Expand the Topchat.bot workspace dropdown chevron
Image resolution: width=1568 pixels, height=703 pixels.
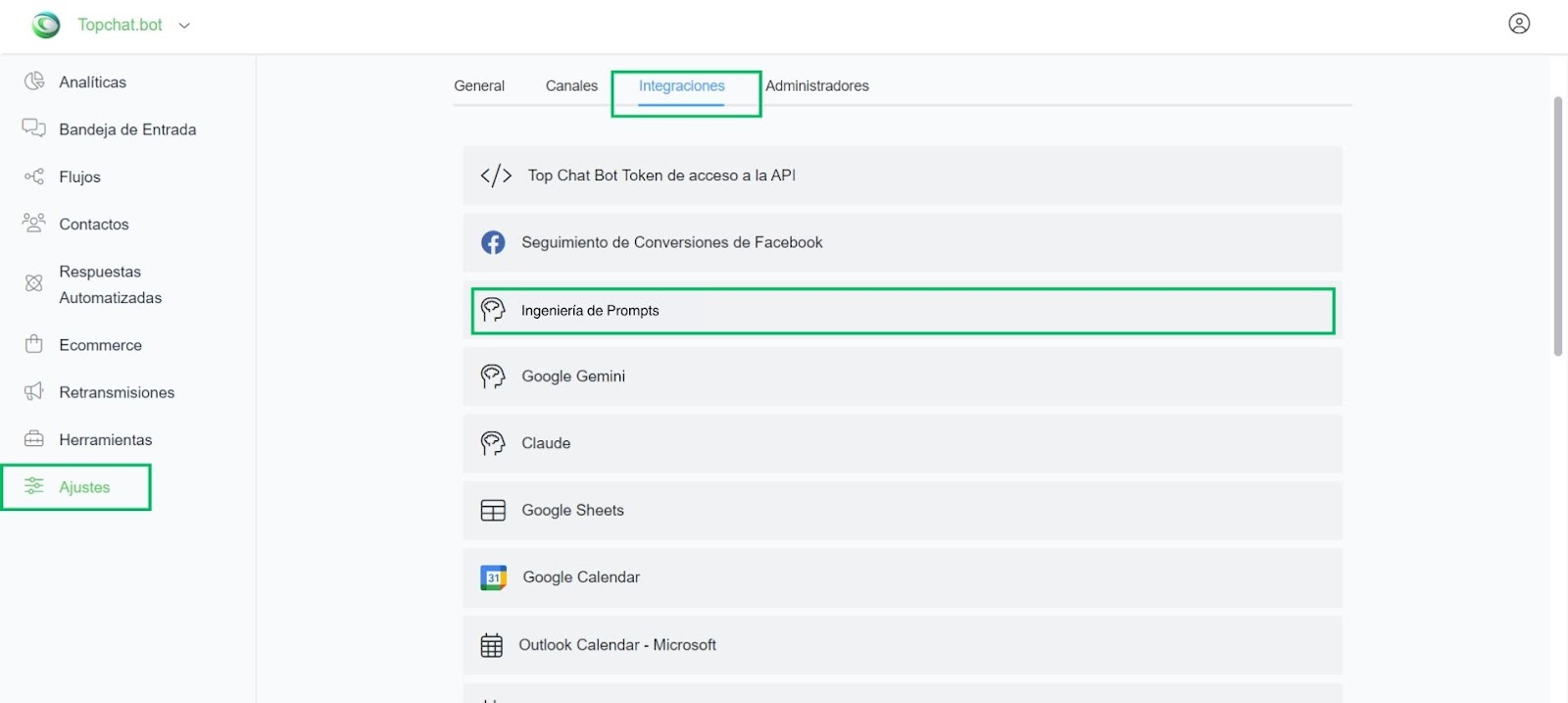click(x=184, y=25)
